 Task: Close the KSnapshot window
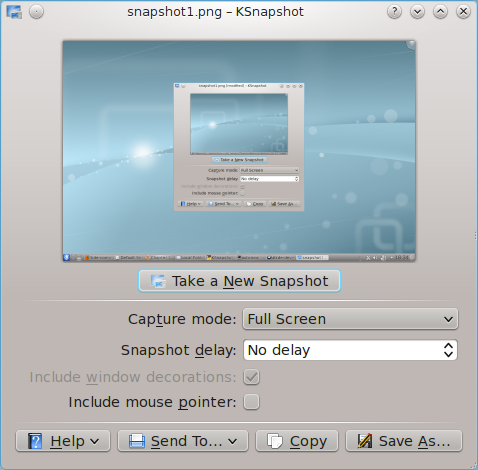[x=463, y=12]
